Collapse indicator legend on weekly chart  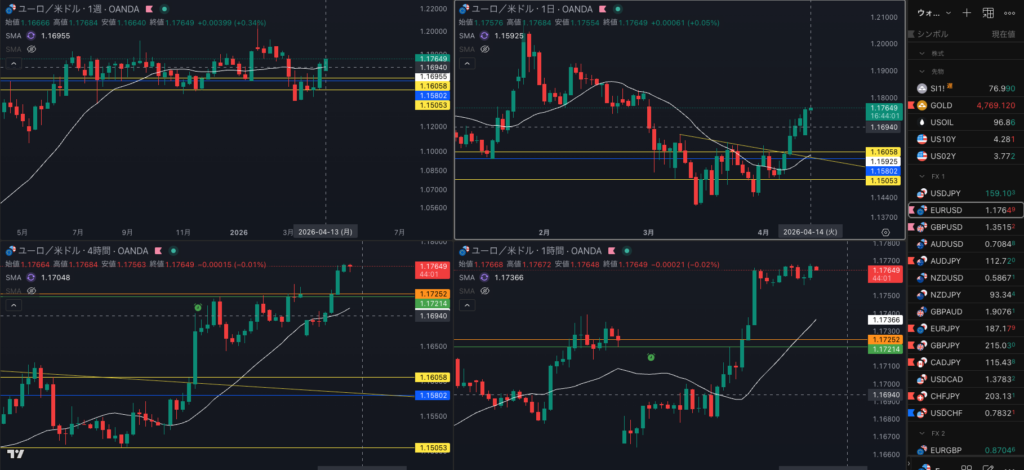pyautogui.click(x=13, y=63)
